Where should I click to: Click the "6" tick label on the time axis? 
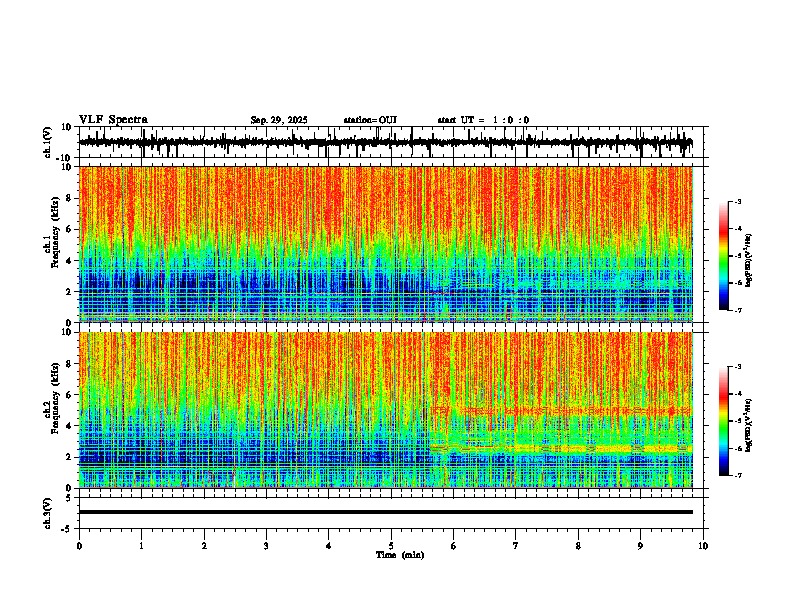[454, 546]
